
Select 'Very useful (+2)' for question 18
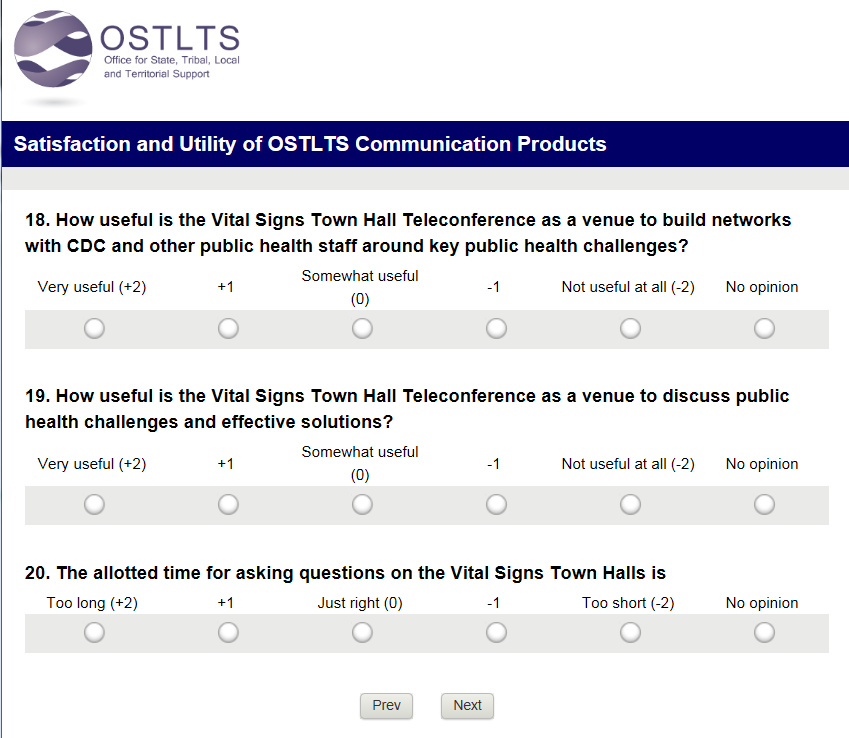click(x=94, y=328)
